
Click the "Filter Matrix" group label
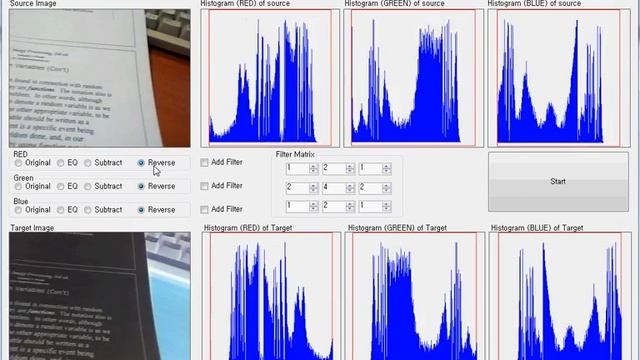pos(295,154)
